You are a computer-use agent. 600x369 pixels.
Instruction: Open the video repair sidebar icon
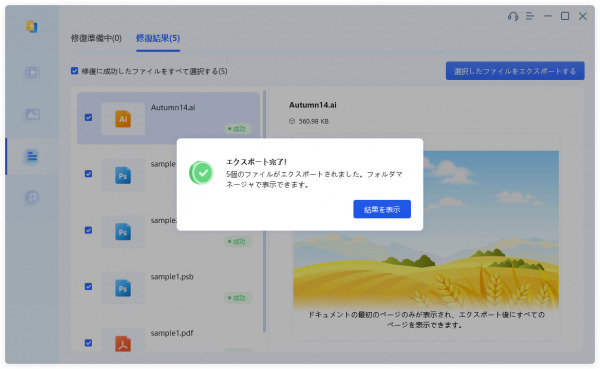click(x=33, y=72)
